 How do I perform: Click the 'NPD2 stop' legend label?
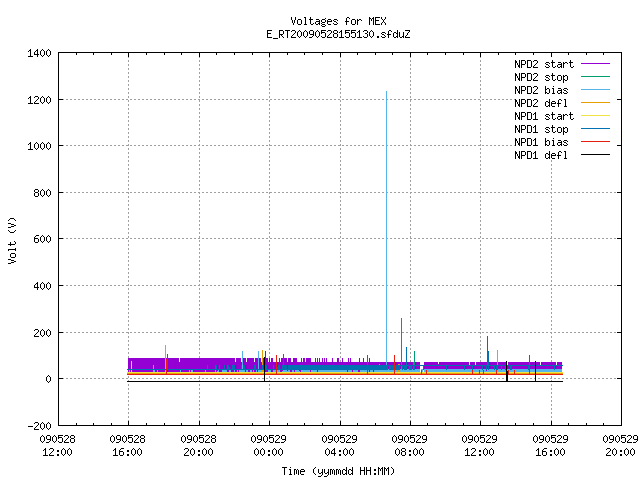pyautogui.click(x=541, y=77)
